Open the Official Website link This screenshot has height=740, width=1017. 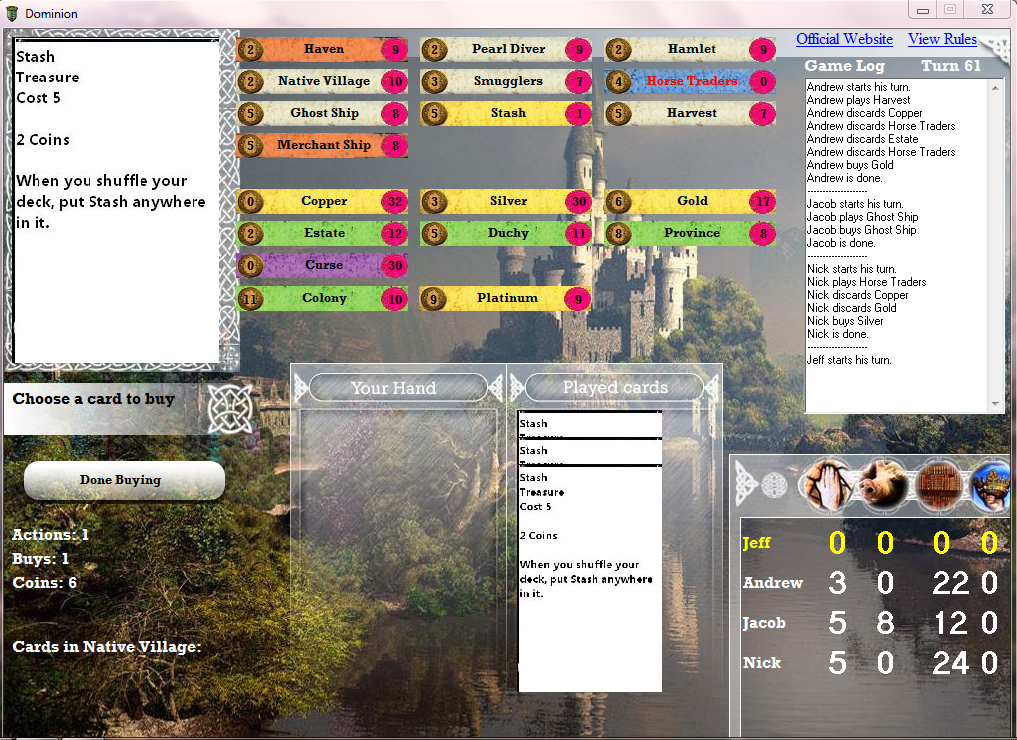pos(844,39)
